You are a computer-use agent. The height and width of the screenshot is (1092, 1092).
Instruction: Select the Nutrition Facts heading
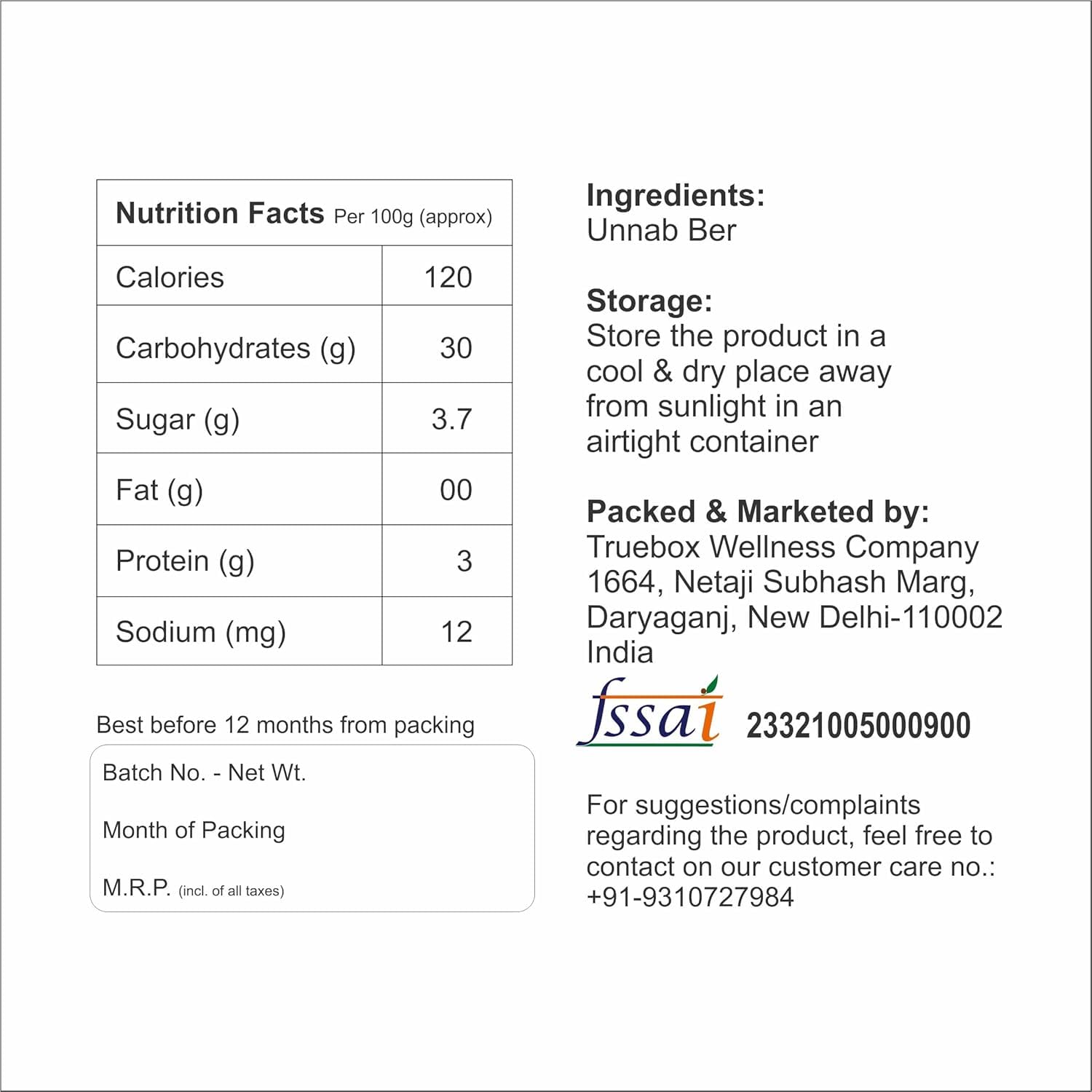click(x=219, y=213)
